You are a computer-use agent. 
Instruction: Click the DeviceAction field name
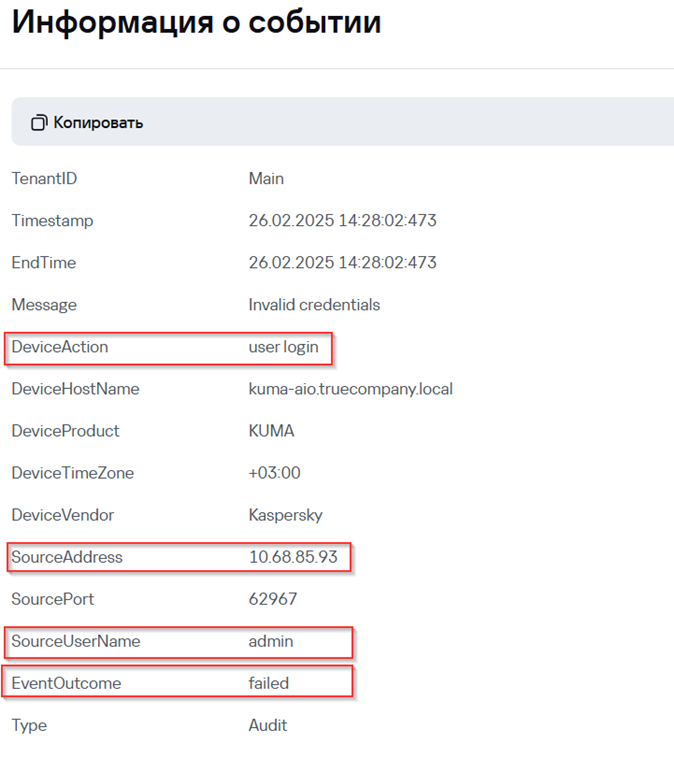(x=59, y=347)
